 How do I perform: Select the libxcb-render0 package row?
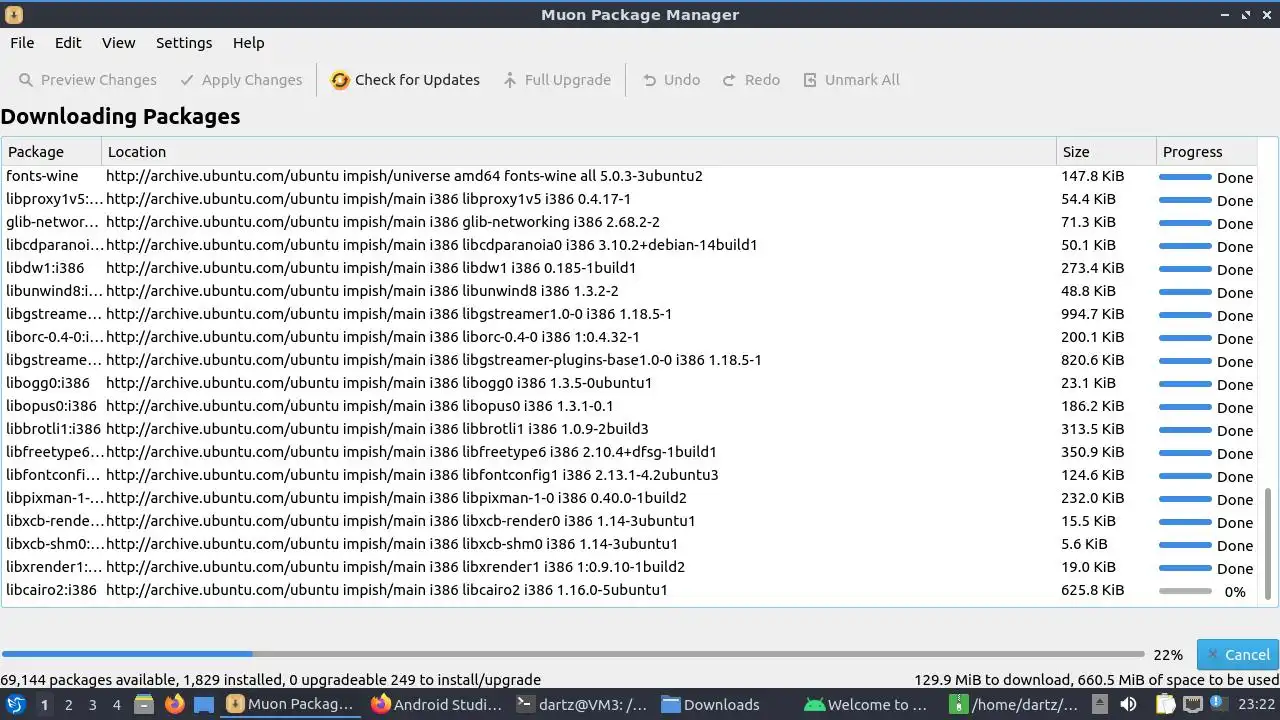(630, 521)
